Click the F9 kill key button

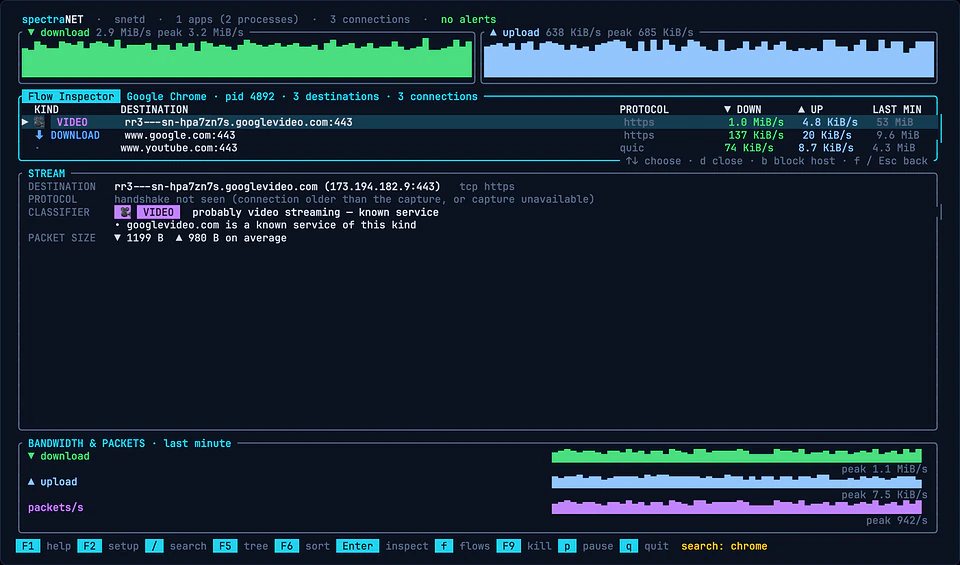[509, 546]
